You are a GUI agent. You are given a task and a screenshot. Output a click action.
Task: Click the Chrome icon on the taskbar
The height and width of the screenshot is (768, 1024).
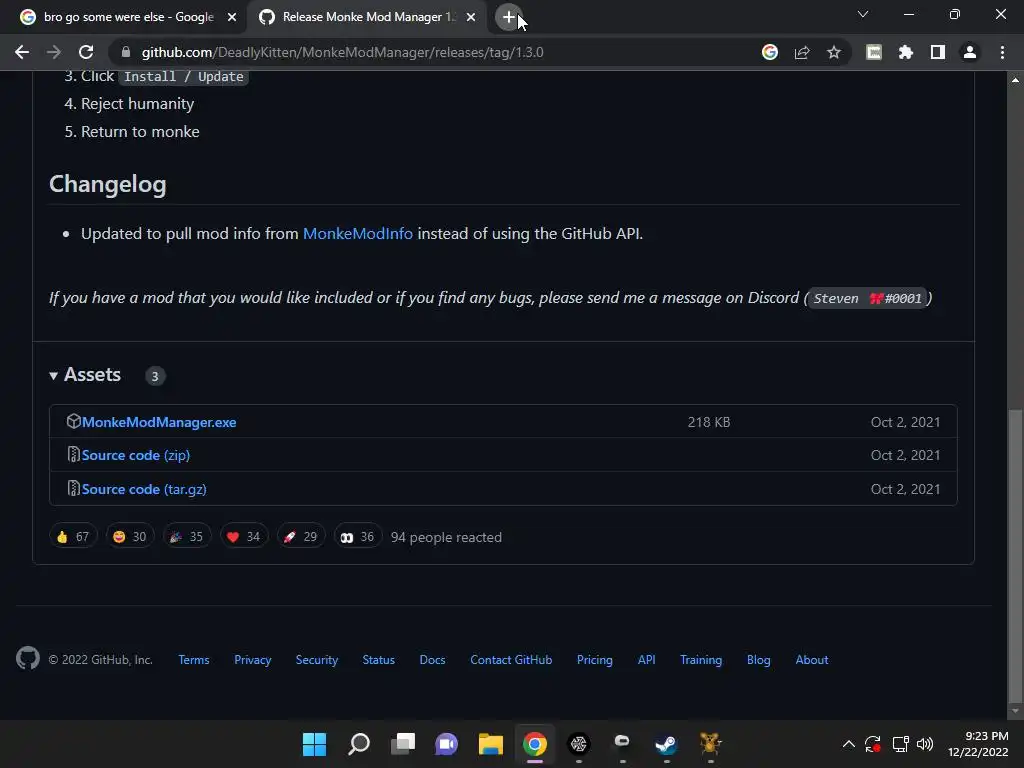[x=535, y=744]
